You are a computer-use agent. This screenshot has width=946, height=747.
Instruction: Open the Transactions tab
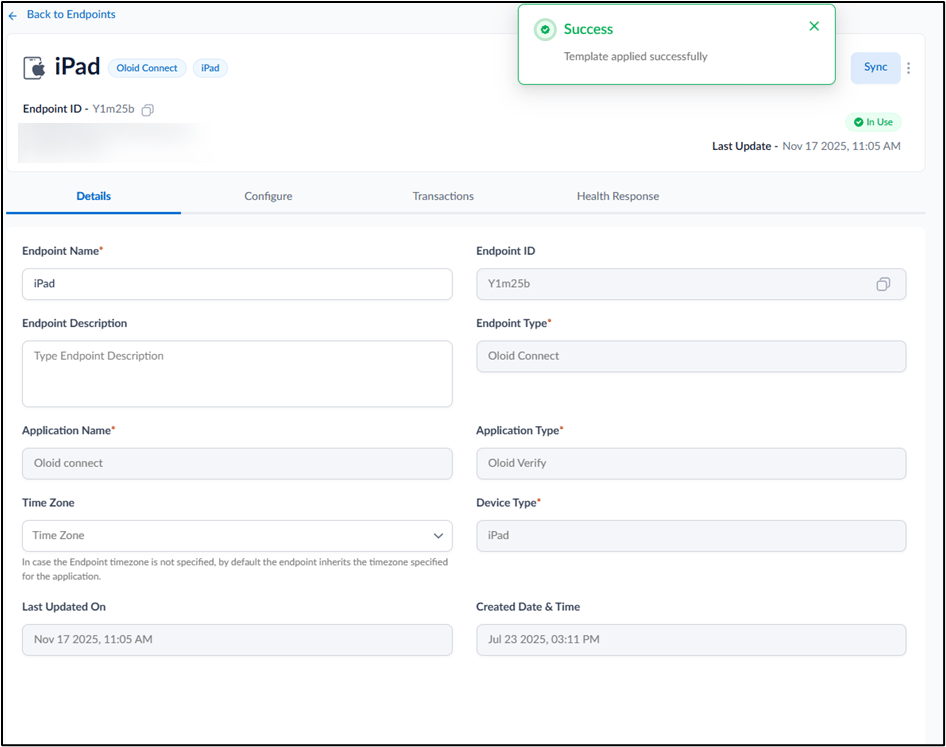tap(443, 196)
